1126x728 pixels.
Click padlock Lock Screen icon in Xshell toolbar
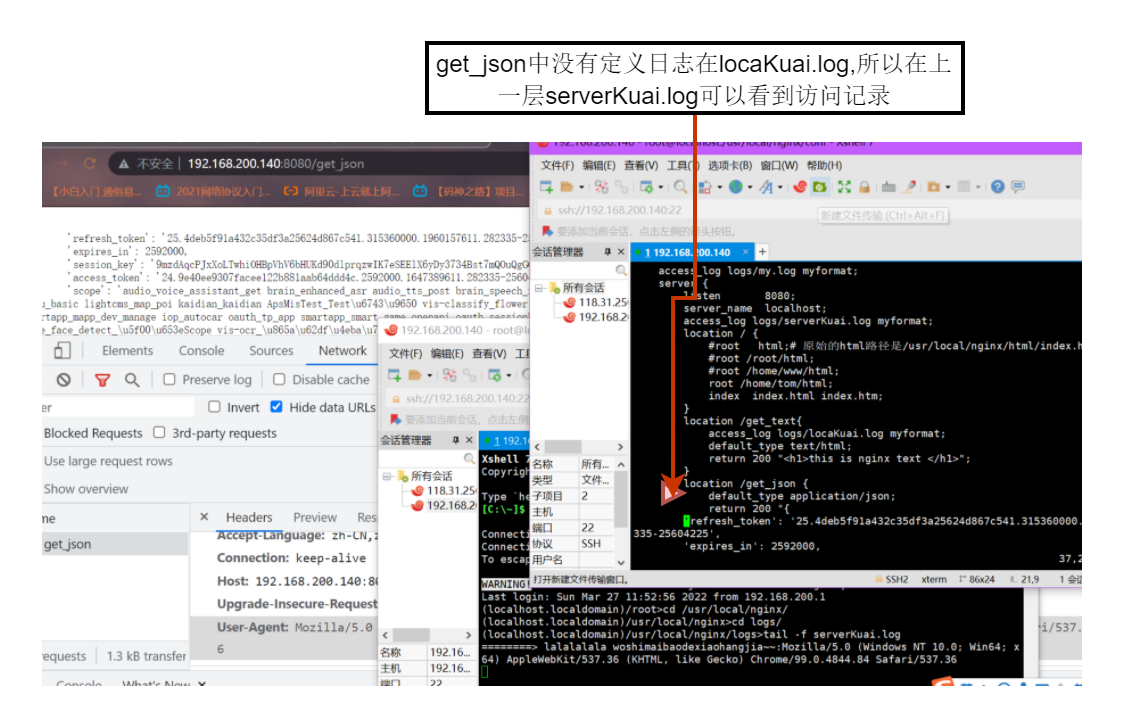pyautogui.click(x=864, y=187)
